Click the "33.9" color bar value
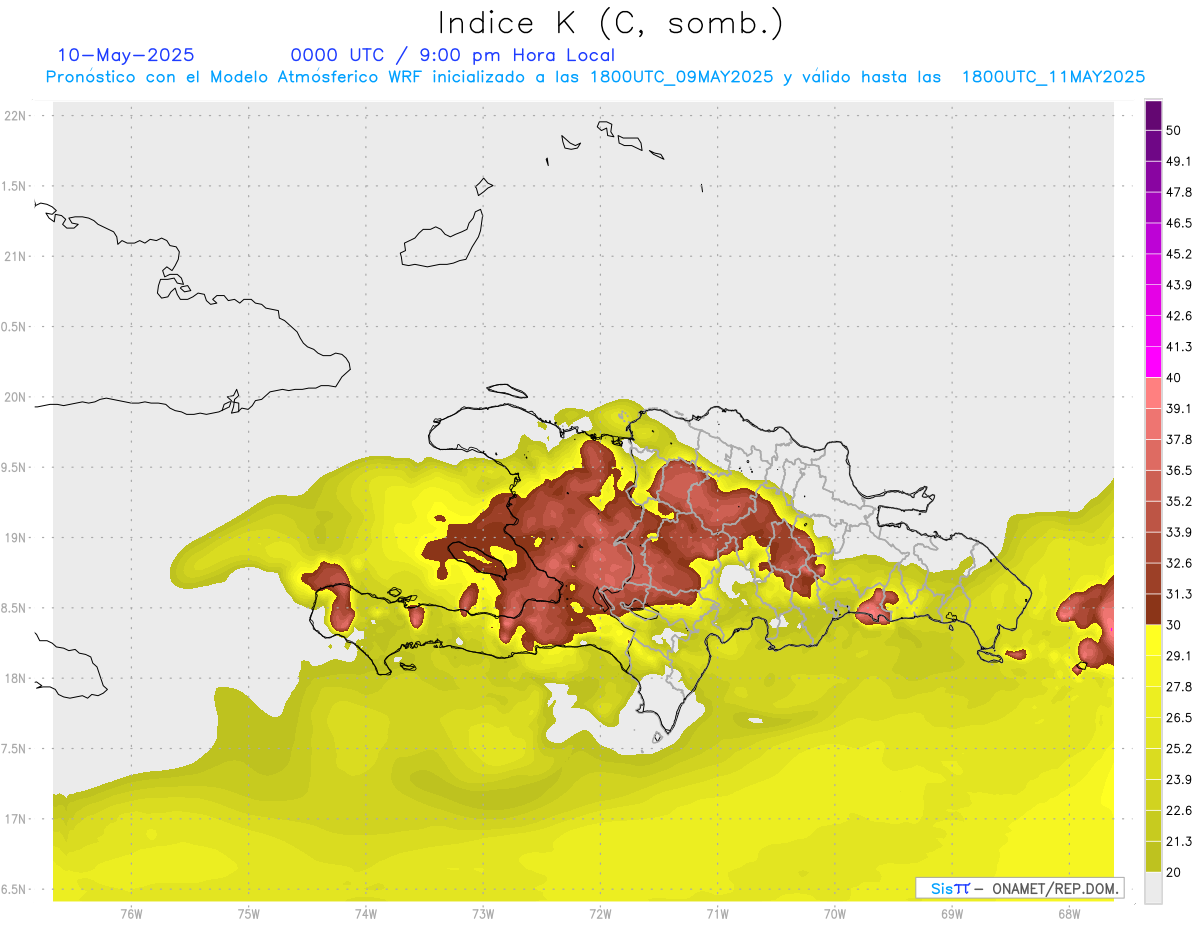Screen dimensions: 1200x927 click(1178, 533)
